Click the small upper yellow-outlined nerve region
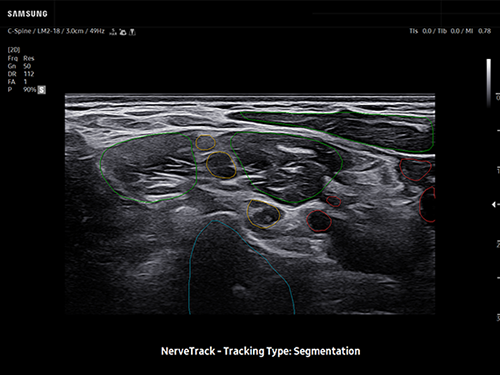The width and height of the screenshot is (500, 375). [205, 142]
